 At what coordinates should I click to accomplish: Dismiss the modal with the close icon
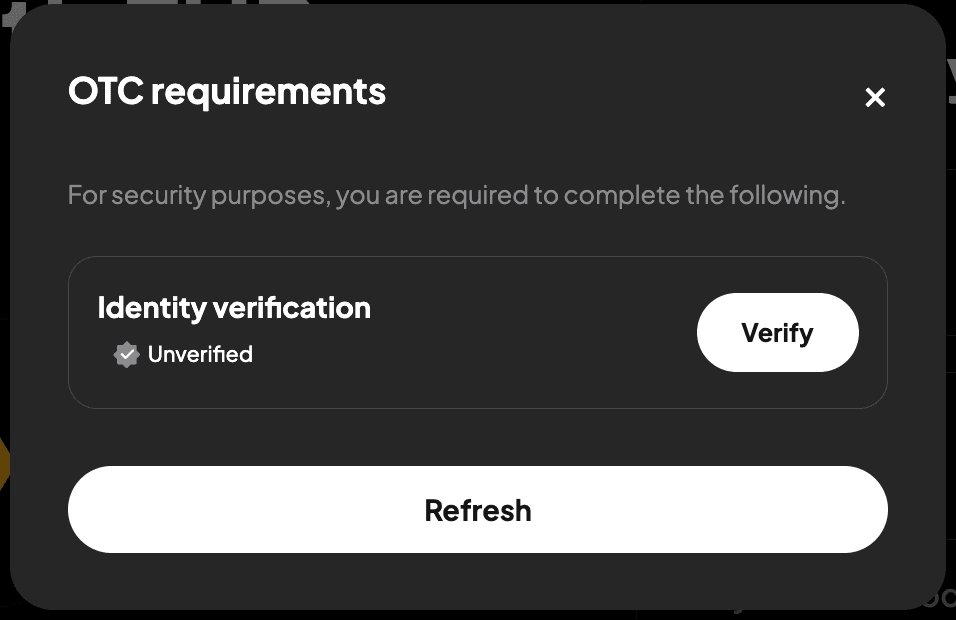(x=875, y=97)
